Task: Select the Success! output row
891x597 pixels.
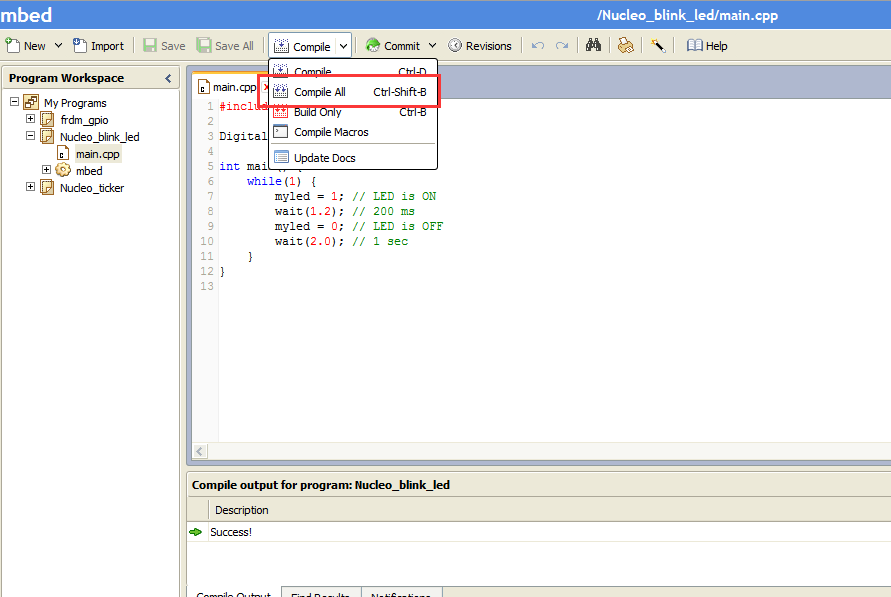Action: click(539, 532)
